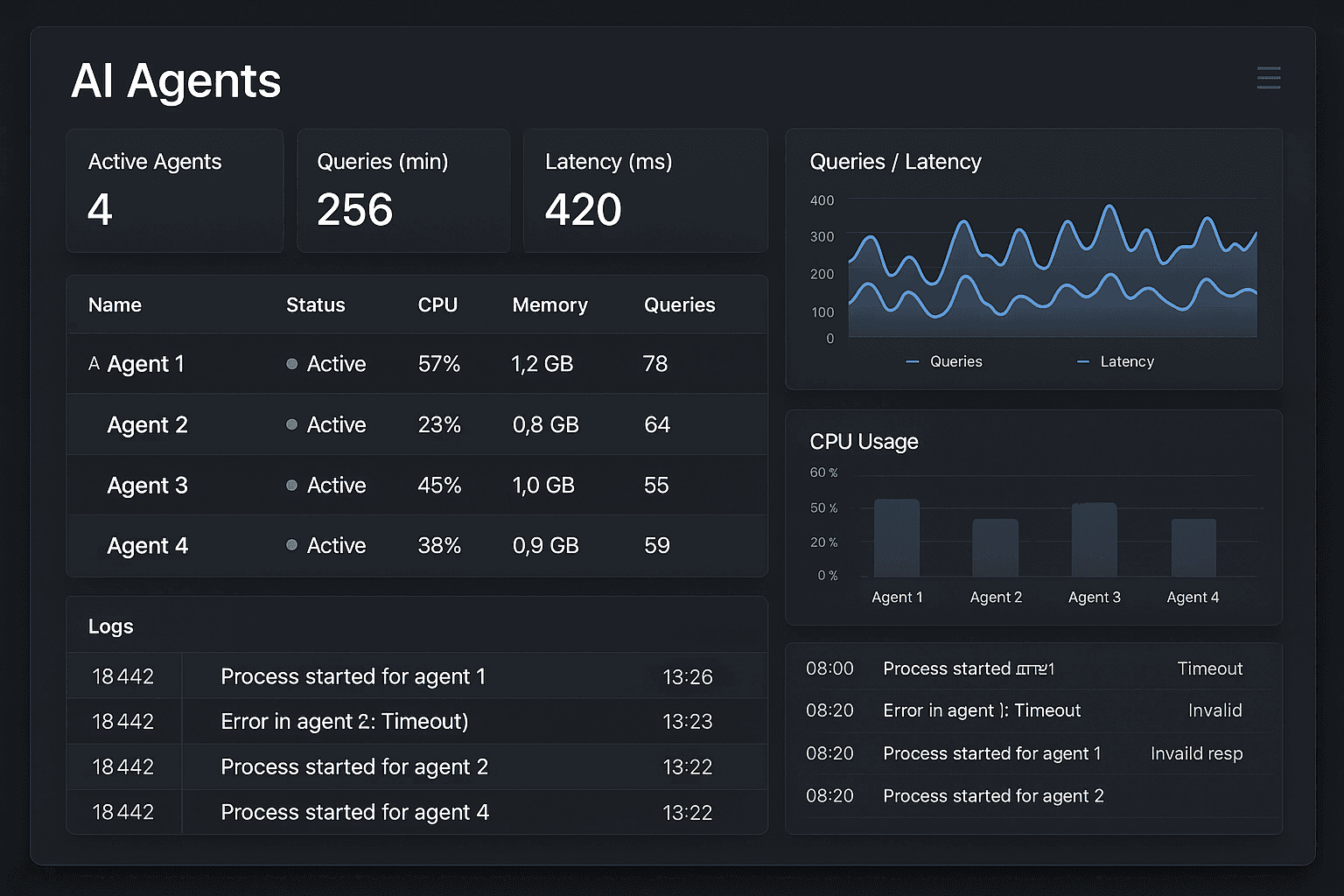Open 'Process started for agent 4' log
The image size is (1344, 896).
click(x=354, y=812)
